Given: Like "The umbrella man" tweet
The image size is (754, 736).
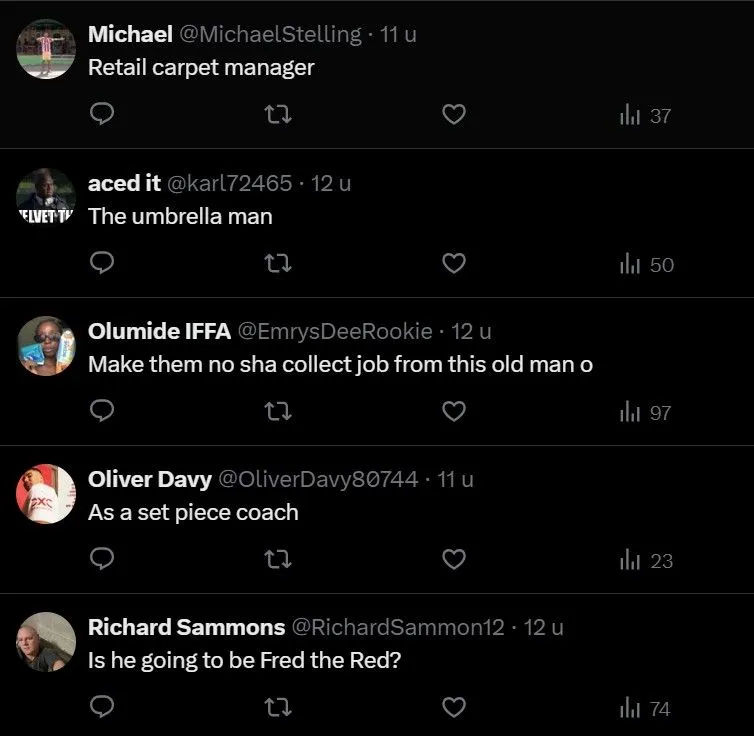Looking at the screenshot, I should click(453, 263).
